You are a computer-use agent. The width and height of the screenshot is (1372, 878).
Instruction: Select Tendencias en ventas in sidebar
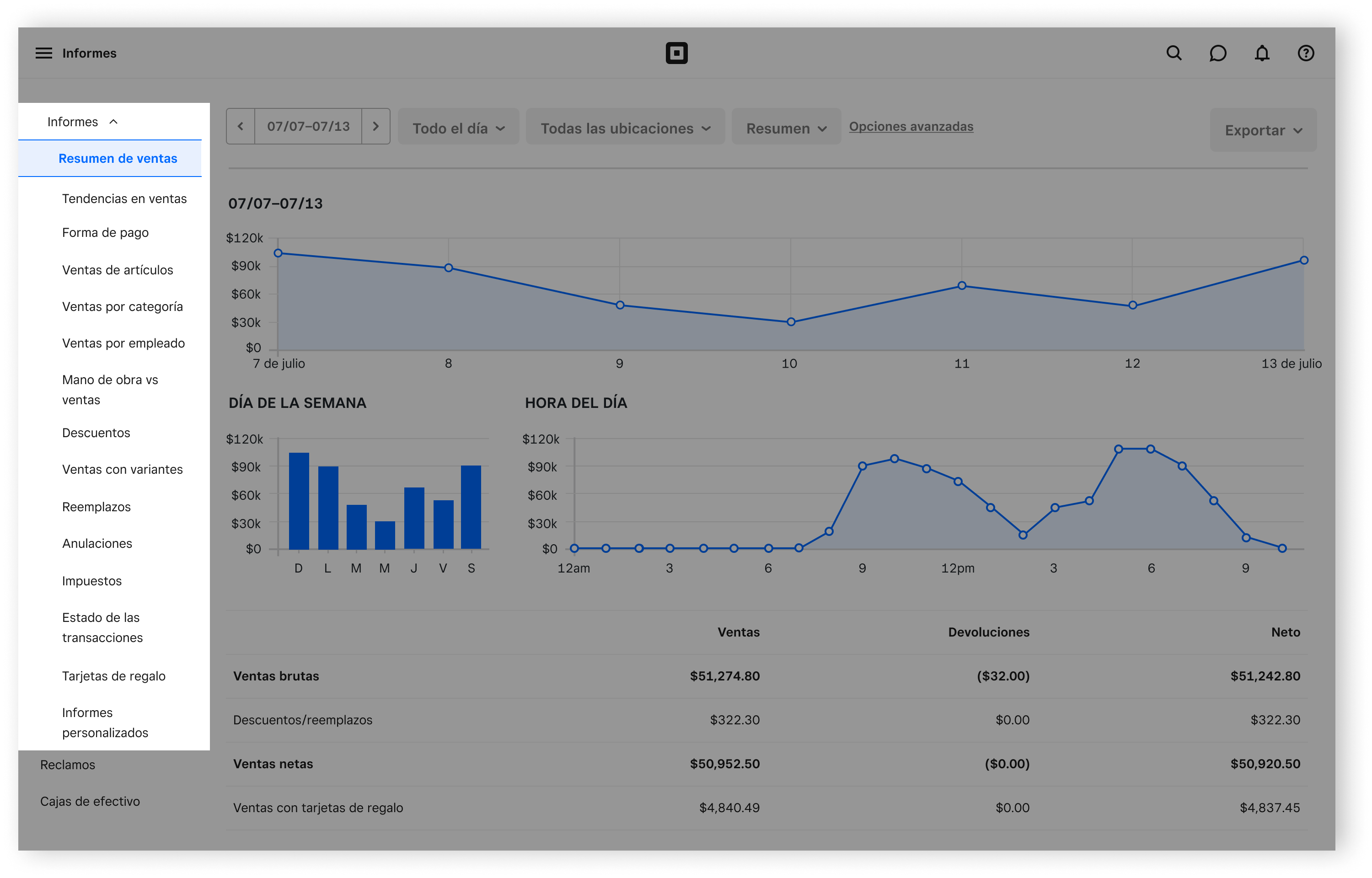click(124, 198)
